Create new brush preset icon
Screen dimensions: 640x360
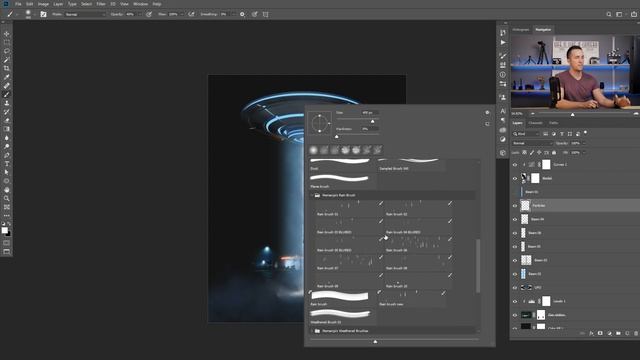[487, 124]
